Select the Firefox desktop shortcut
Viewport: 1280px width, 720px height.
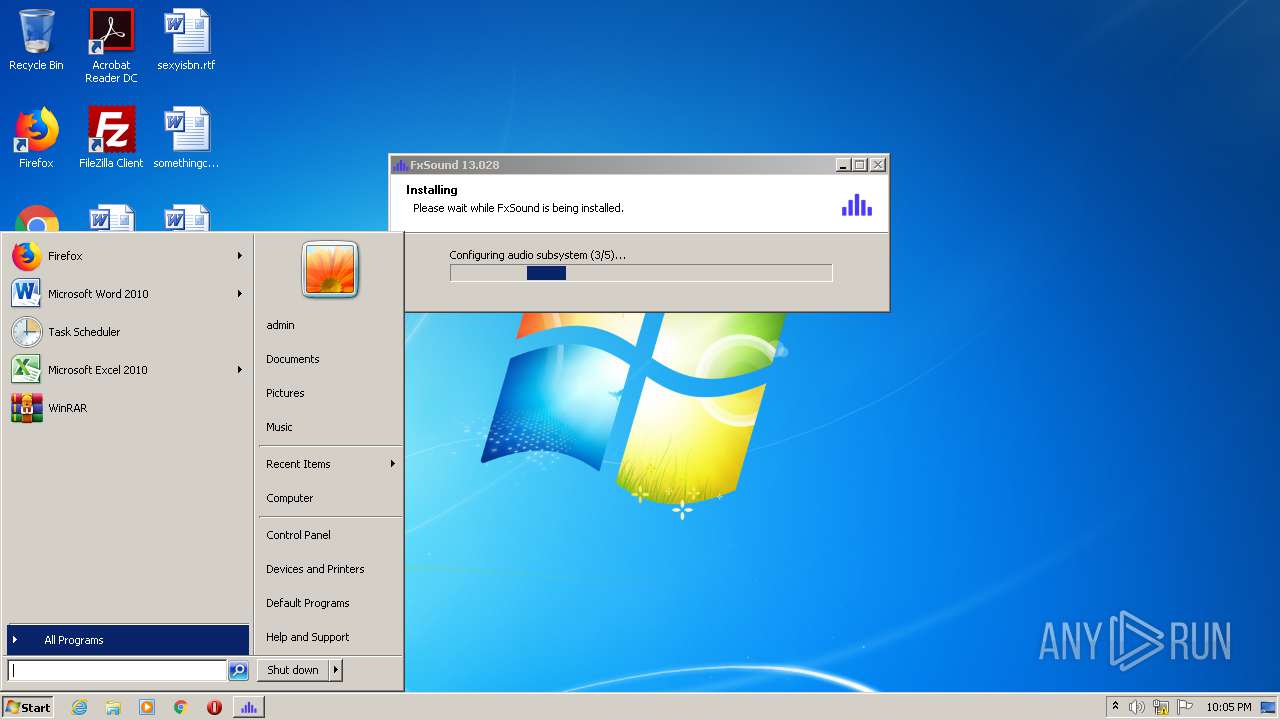pyautogui.click(x=36, y=138)
